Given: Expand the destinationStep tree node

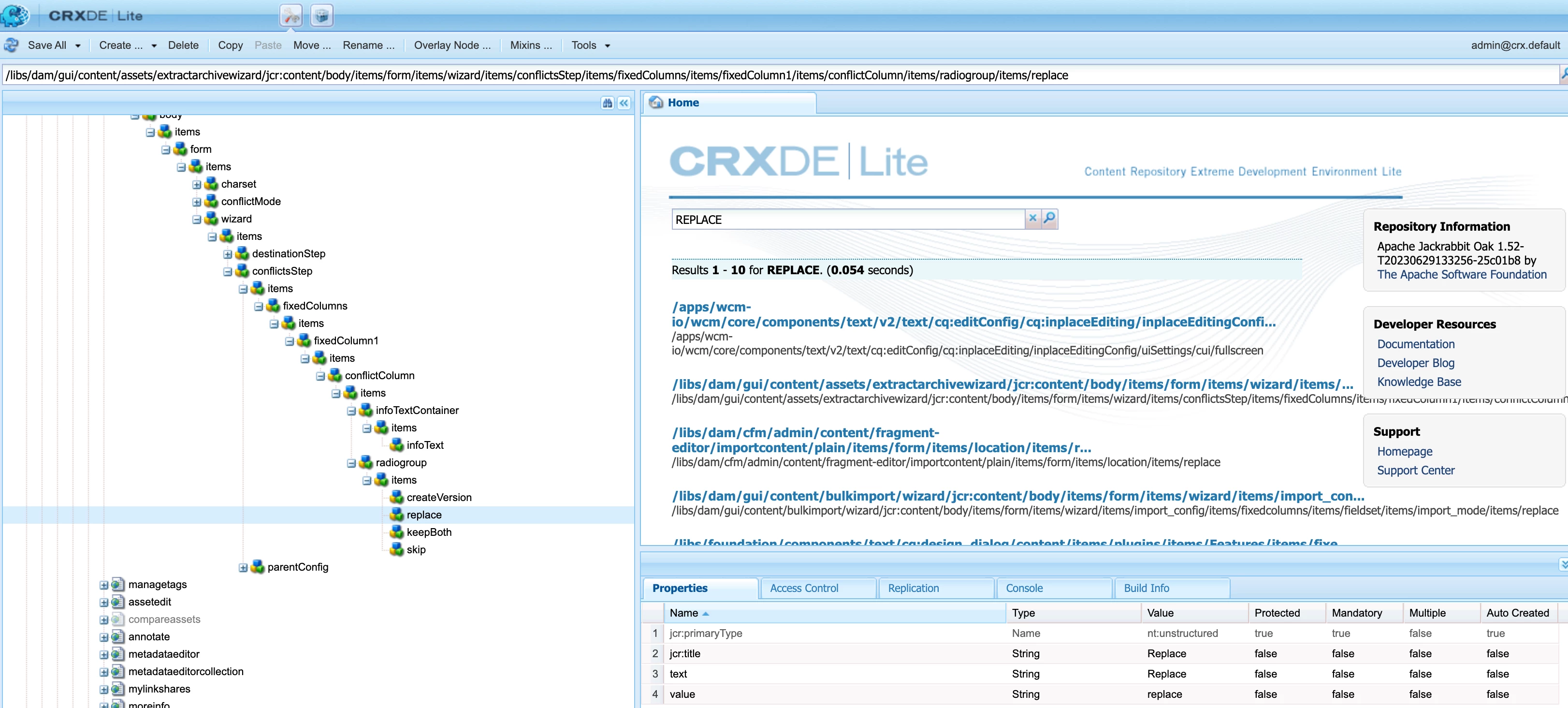Looking at the screenshot, I should tap(228, 254).
